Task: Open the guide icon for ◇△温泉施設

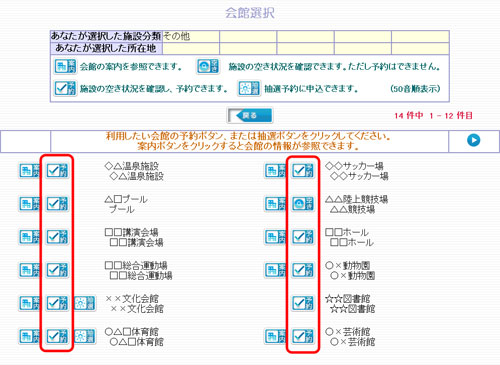Action: click(29, 171)
